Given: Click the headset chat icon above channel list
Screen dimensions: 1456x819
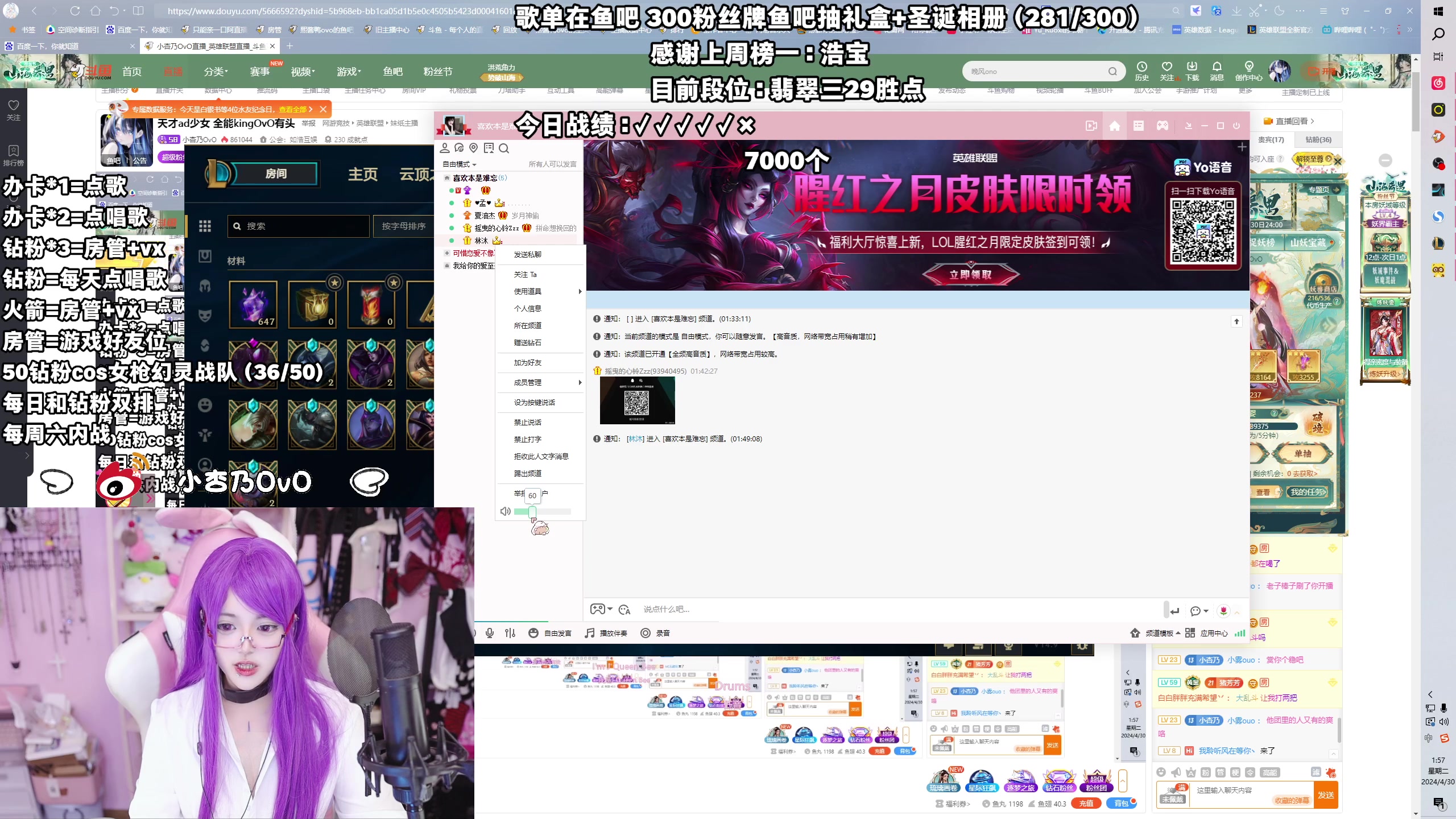Looking at the screenshot, I should pos(459,148).
